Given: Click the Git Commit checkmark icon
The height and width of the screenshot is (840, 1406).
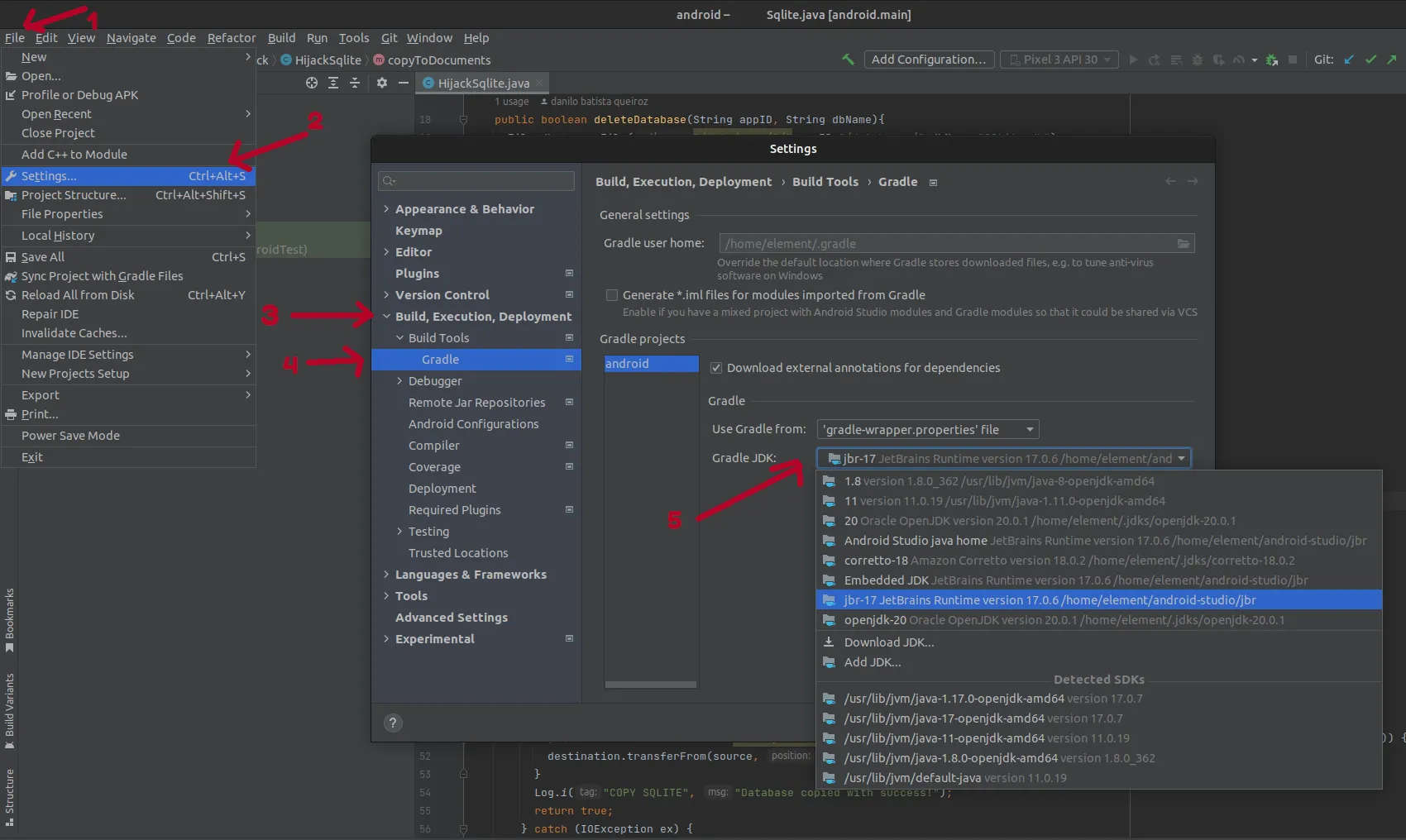Looking at the screenshot, I should [1370, 60].
